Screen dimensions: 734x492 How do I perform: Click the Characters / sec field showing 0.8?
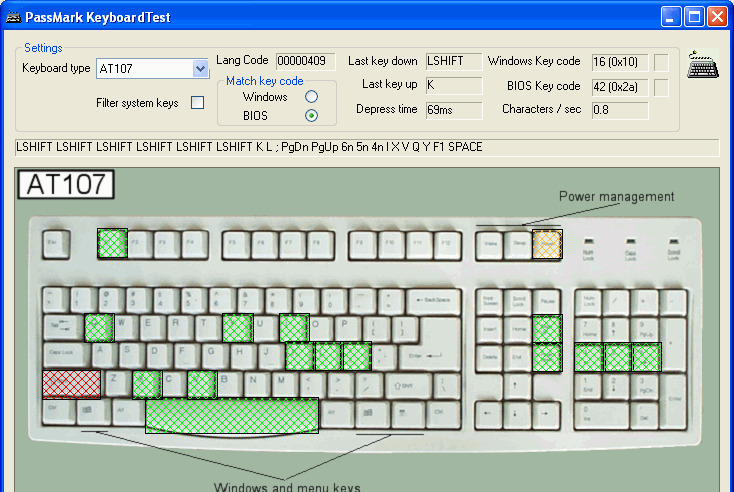pyautogui.click(x=620, y=110)
